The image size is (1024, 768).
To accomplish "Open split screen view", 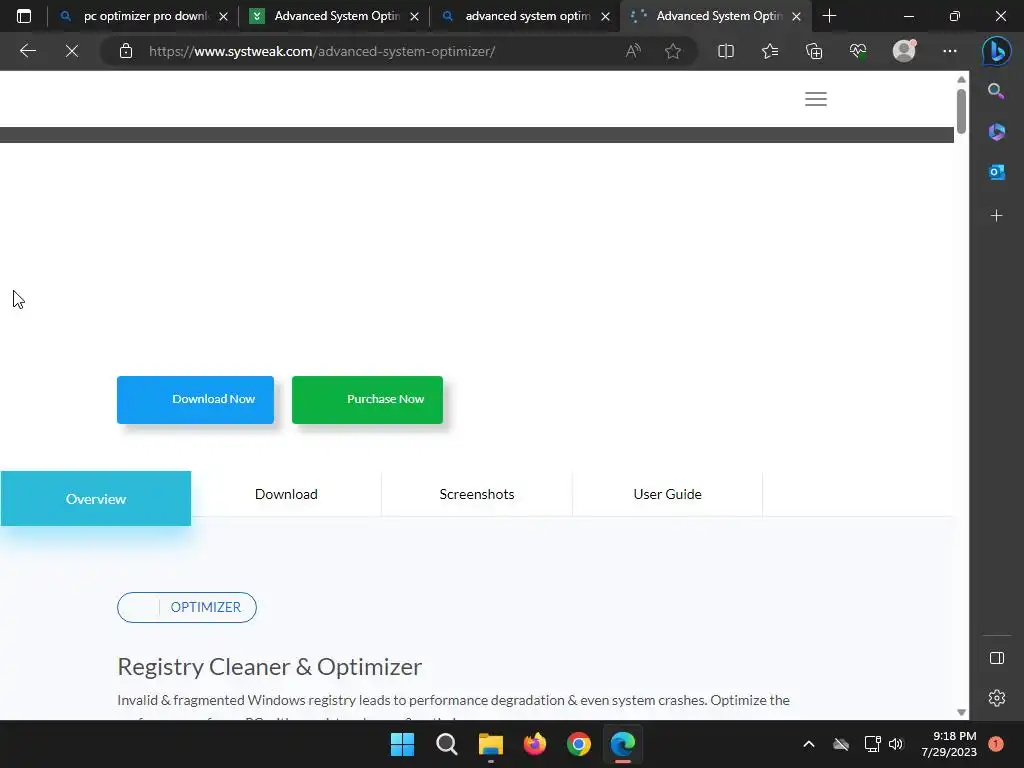I will coord(726,51).
